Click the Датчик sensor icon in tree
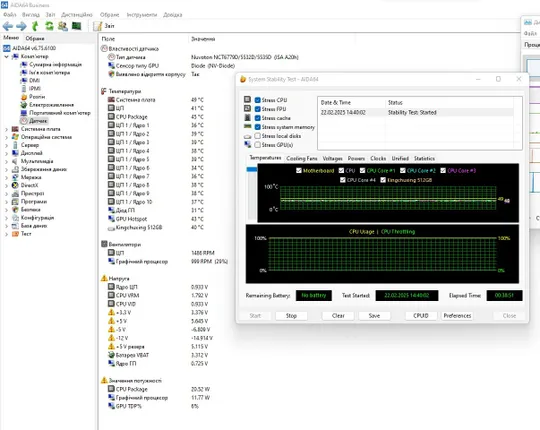This screenshot has height=430, width=540. (24, 121)
